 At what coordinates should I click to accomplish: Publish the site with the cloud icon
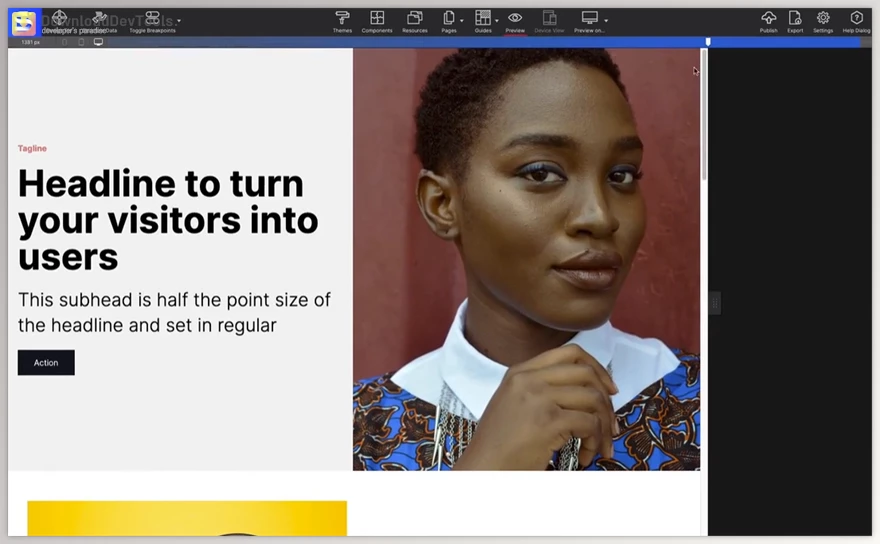click(x=768, y=21)
